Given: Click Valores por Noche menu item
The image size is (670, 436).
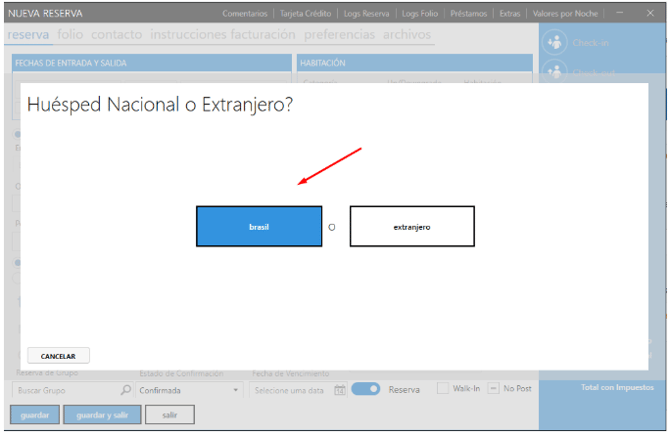Looking at the screenshot, I should point(566,14).
